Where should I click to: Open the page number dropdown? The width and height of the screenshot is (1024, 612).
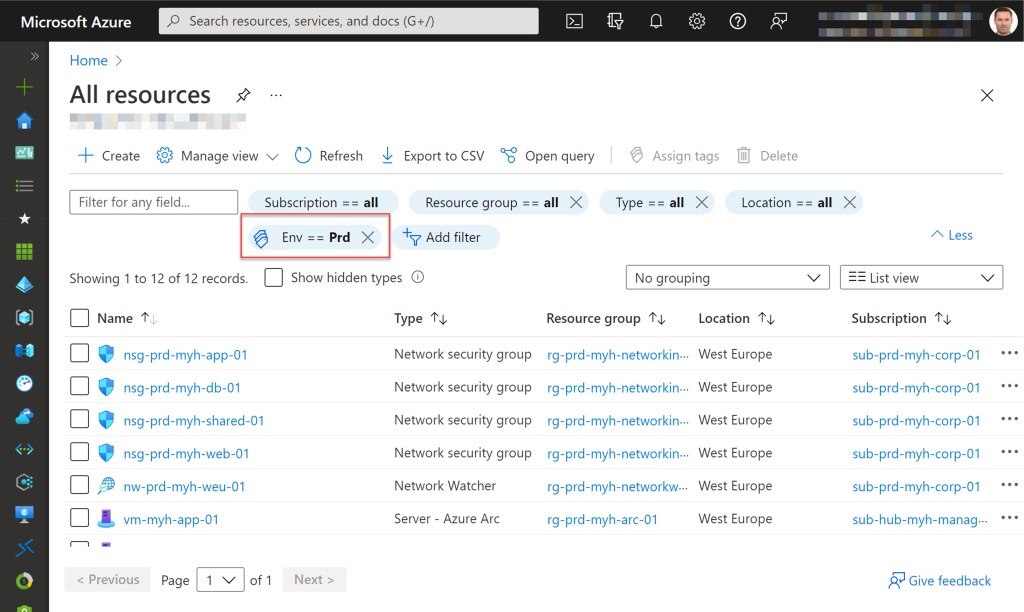(220, 580)
